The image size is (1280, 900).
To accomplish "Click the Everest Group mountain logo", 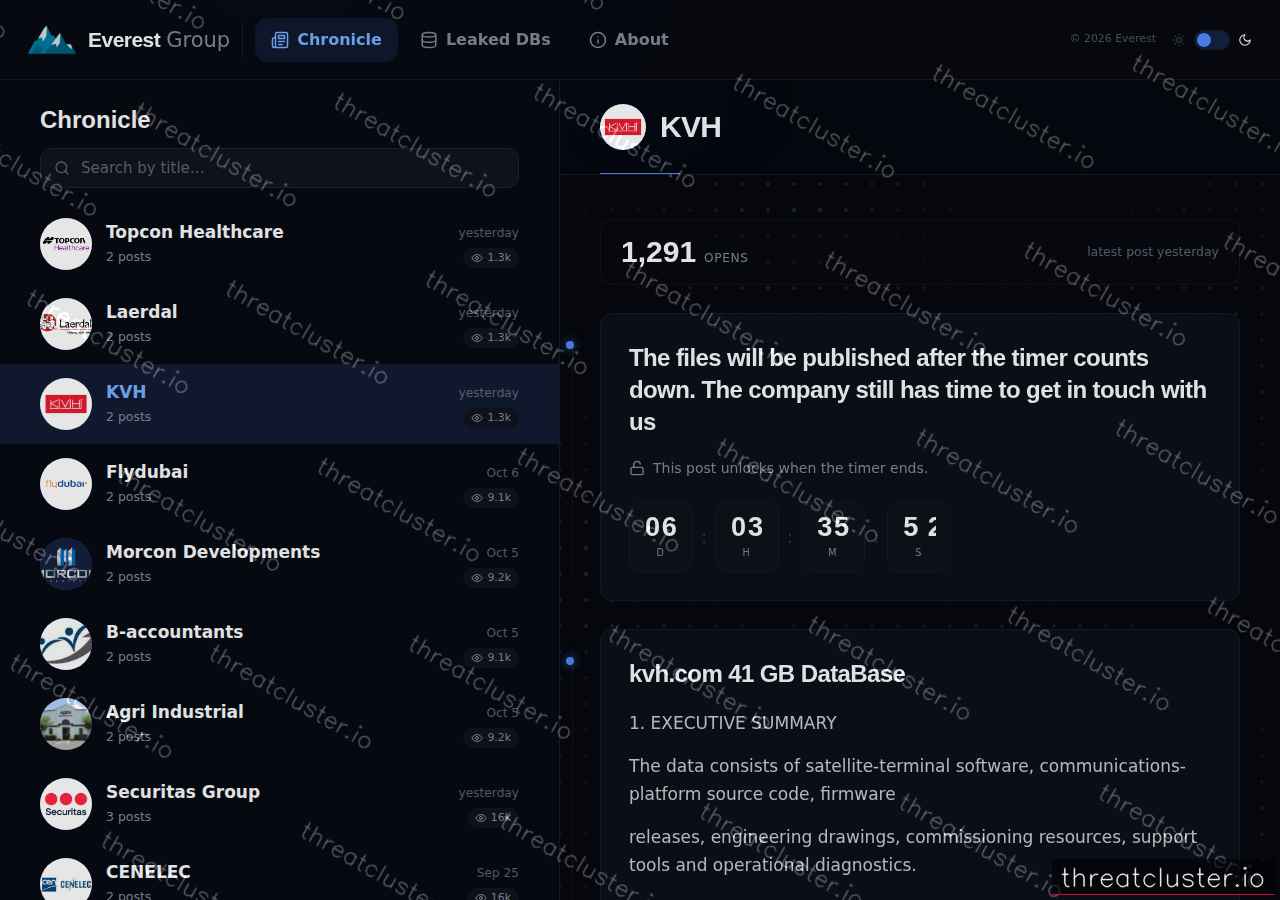I will pos(51,40).
